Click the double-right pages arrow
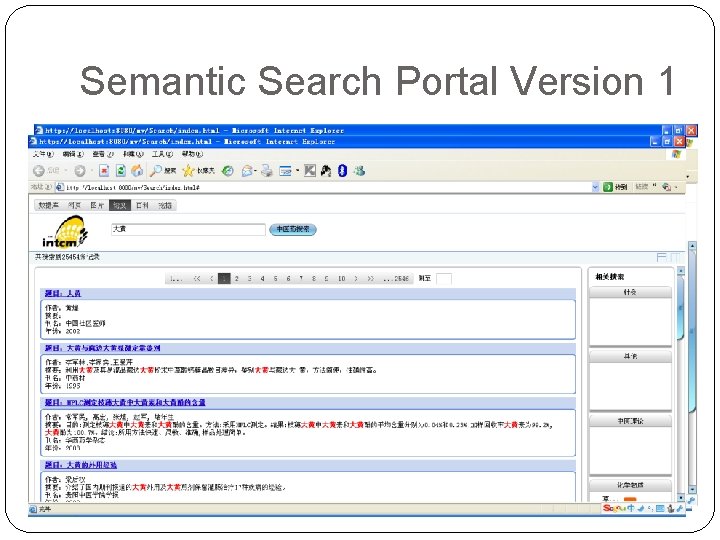720x540 pixels. (371, 278)
